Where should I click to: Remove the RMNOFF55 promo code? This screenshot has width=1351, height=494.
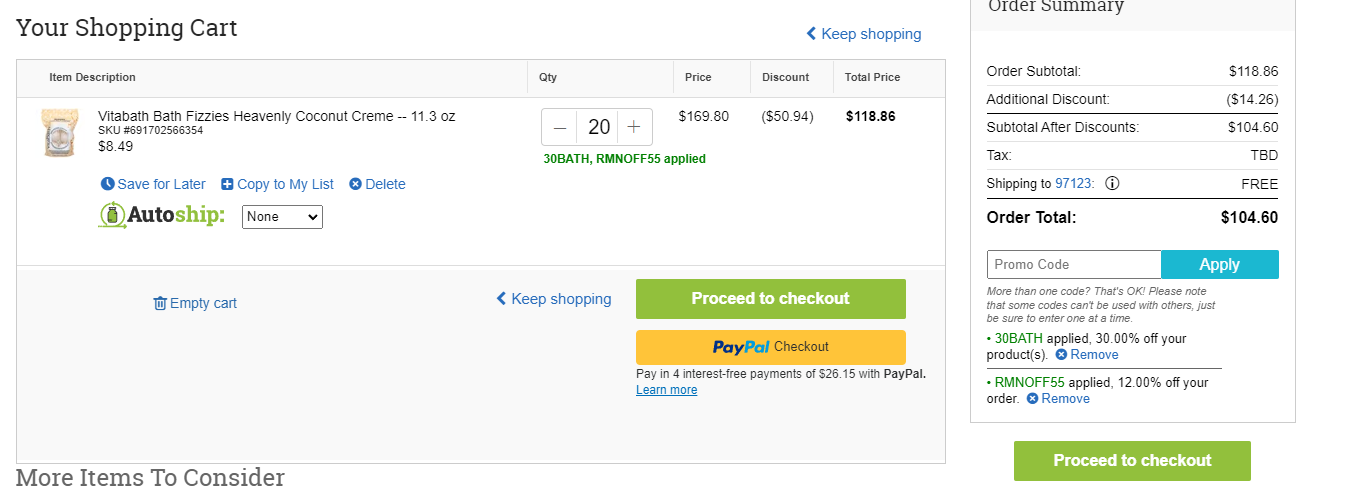pyautogui.click(x=1058, y=399)
